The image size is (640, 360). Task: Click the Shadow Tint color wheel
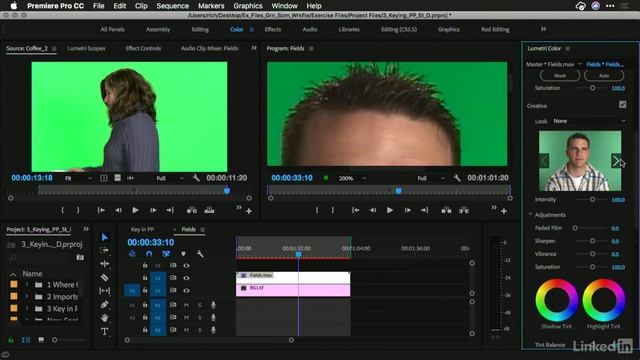coord(557,300)
